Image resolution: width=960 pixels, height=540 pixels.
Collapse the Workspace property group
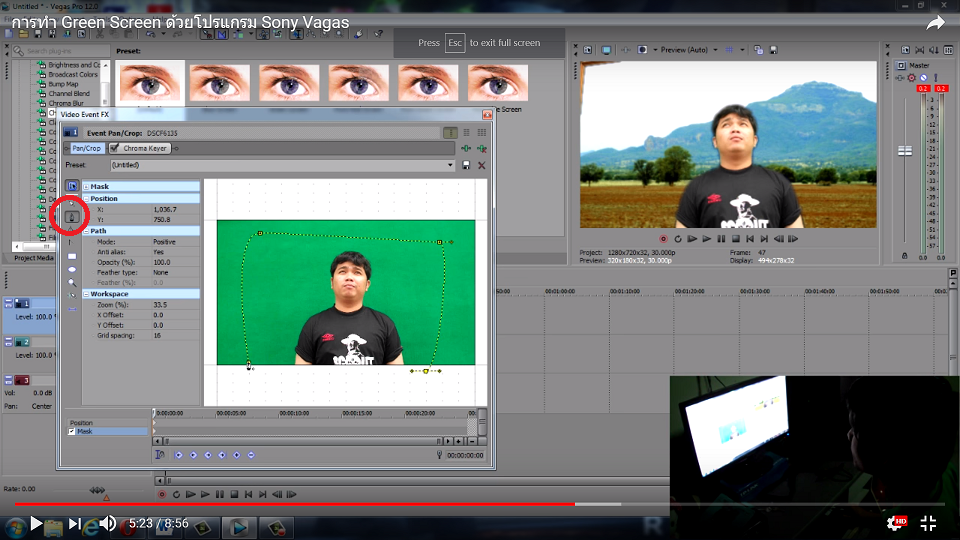(x=86, y=294)
